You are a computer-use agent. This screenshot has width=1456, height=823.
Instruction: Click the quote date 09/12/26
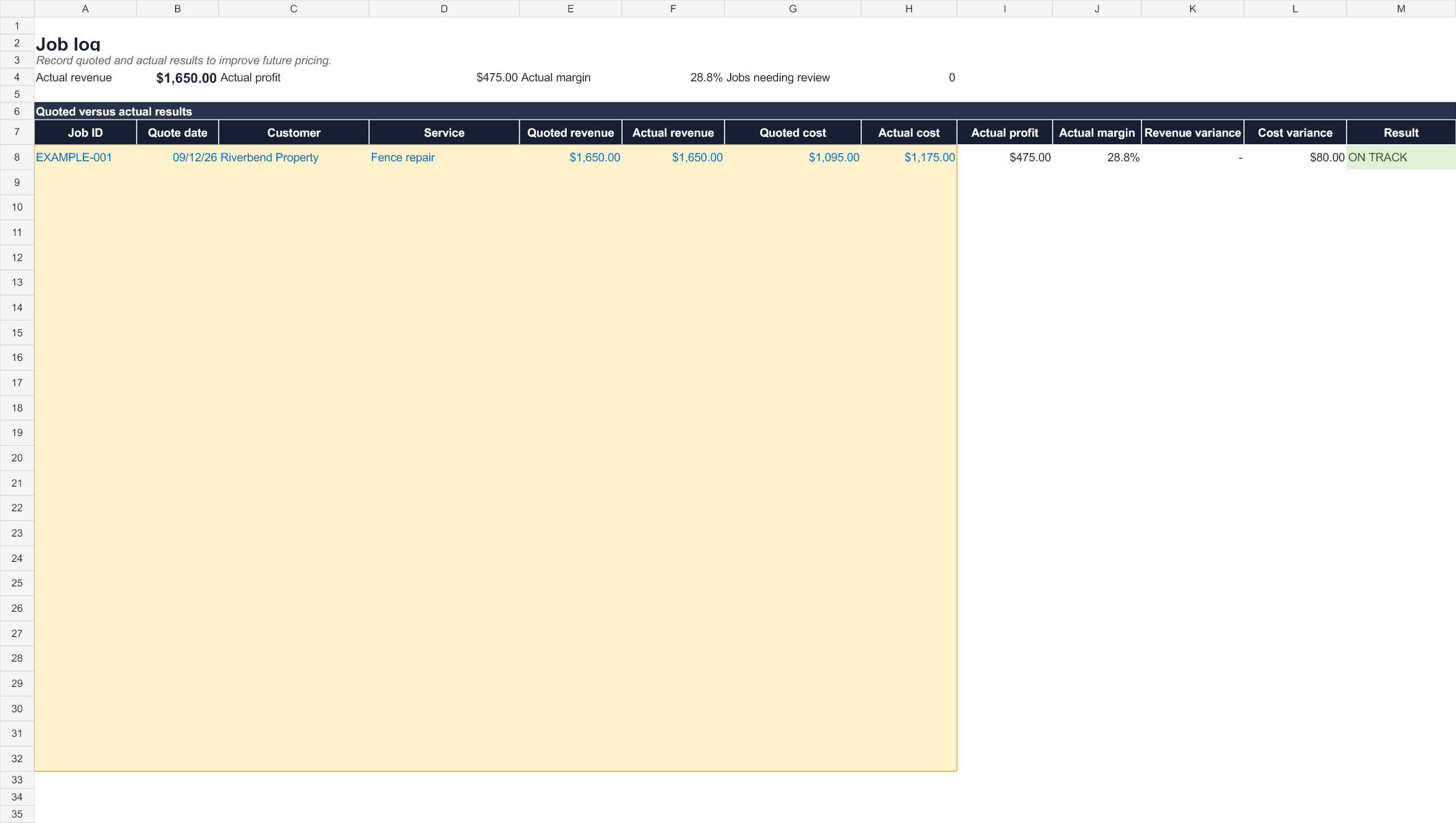(178, 157)
